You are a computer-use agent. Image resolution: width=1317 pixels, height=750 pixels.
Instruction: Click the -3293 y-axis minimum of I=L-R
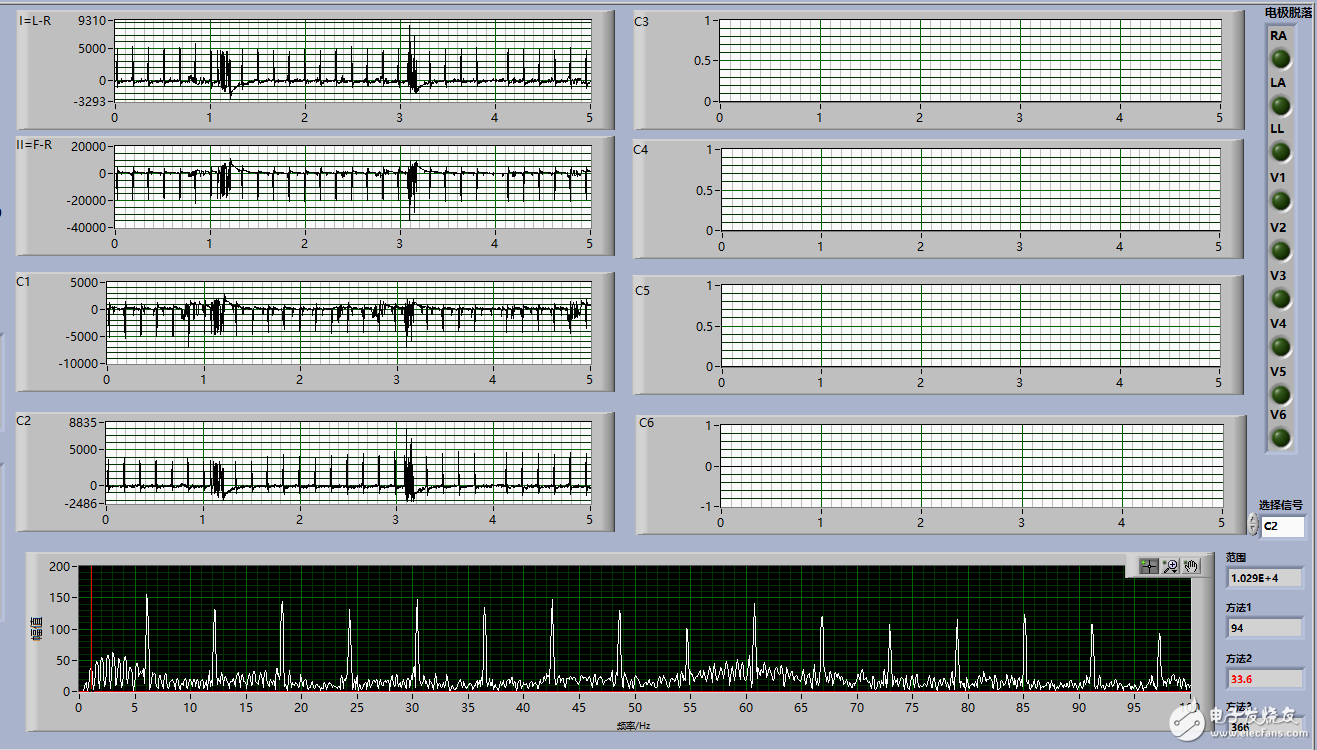[x=90, y=101]
